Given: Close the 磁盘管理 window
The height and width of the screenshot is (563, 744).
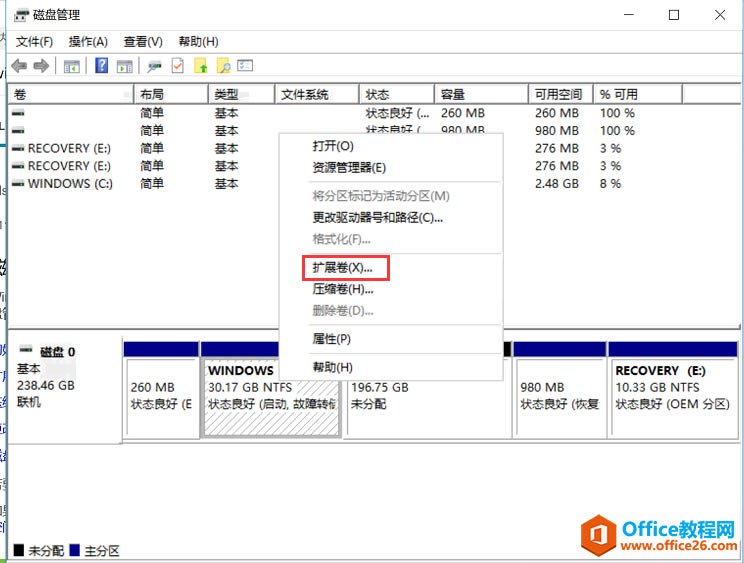Looking at the screenshot, I should (x=720, y=15).
